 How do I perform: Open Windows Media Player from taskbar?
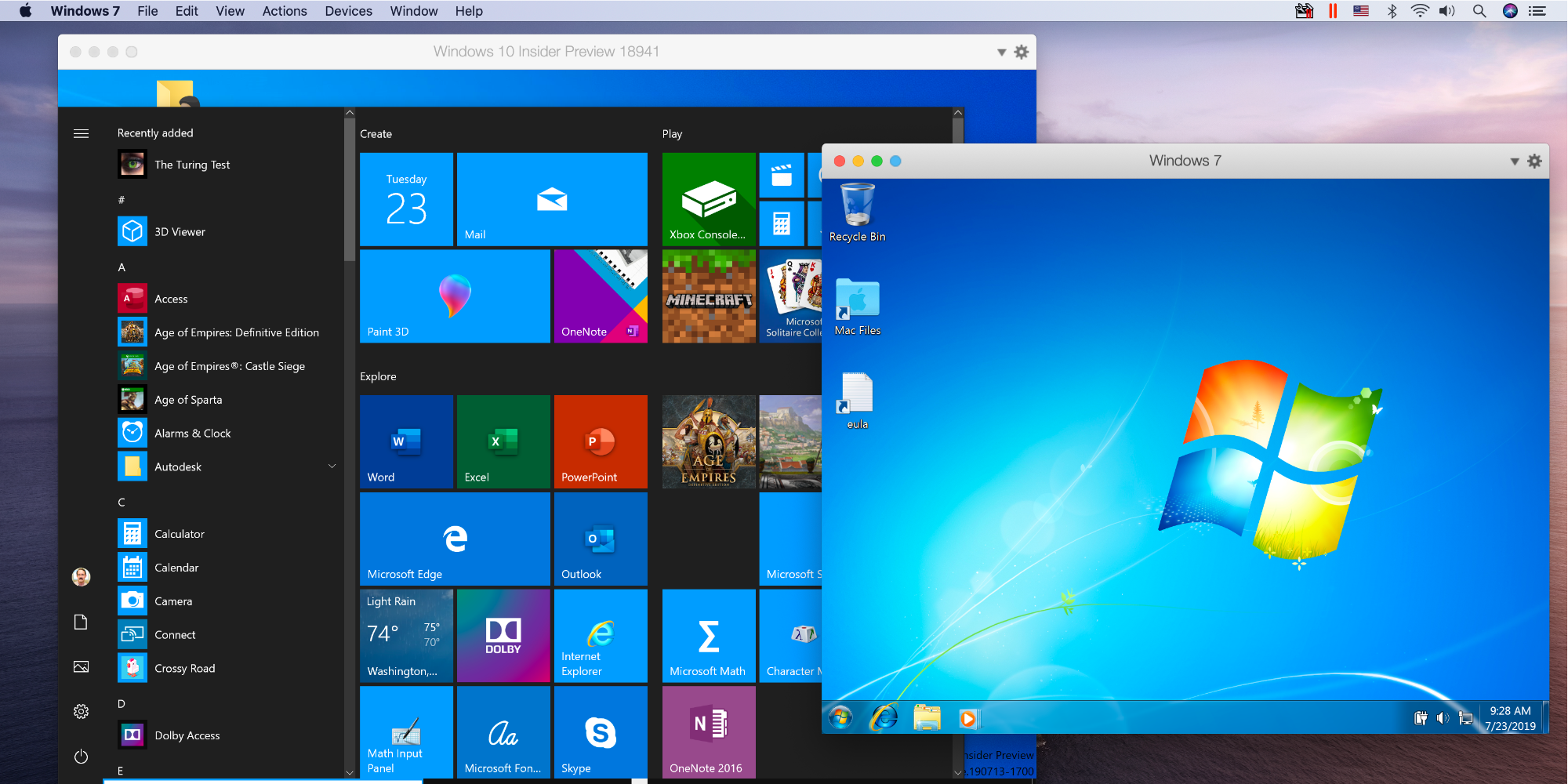pos(968,718)
